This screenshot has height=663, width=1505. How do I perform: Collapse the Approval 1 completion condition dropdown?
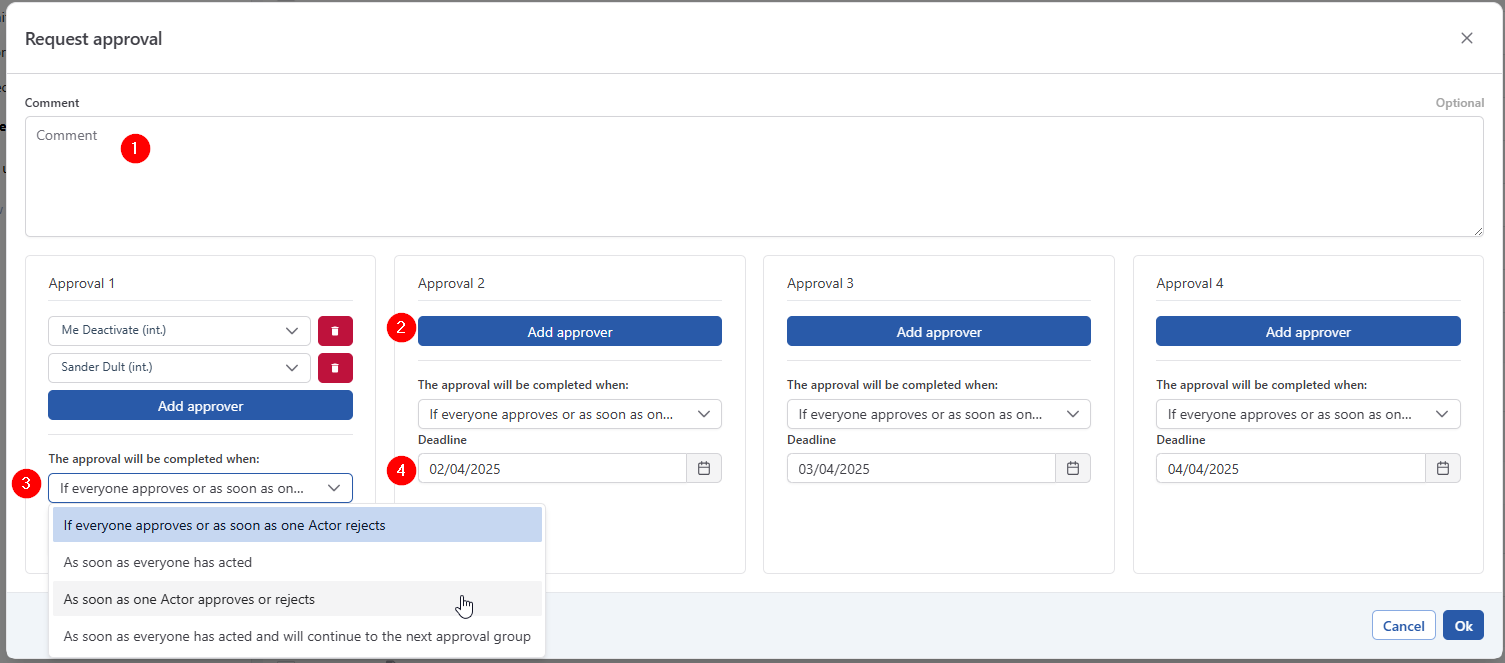click(200, 488)
